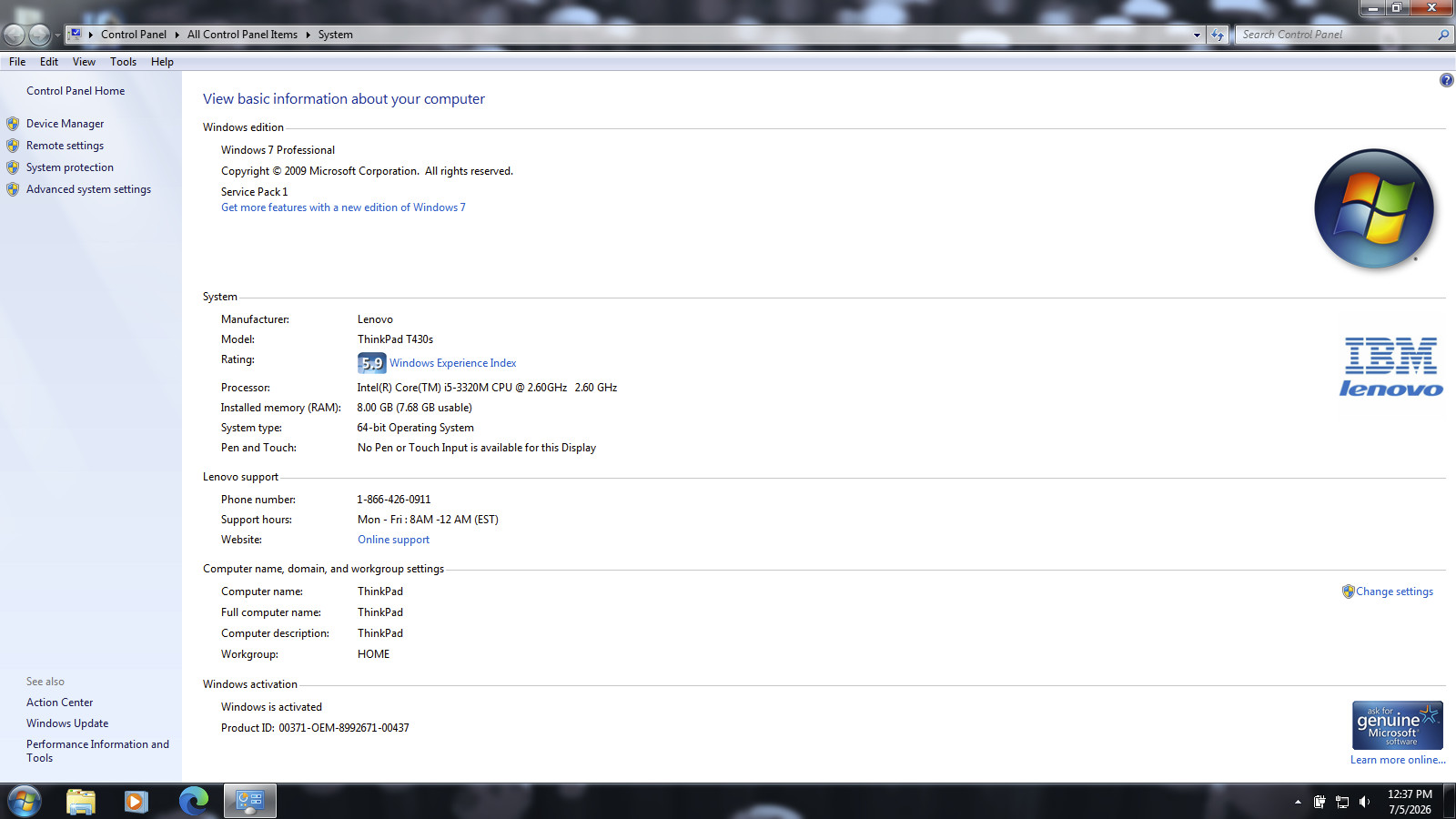The width and height of the screenshot is (1456, 819).
Task: Open Online support website link
Action: [393, 540]
